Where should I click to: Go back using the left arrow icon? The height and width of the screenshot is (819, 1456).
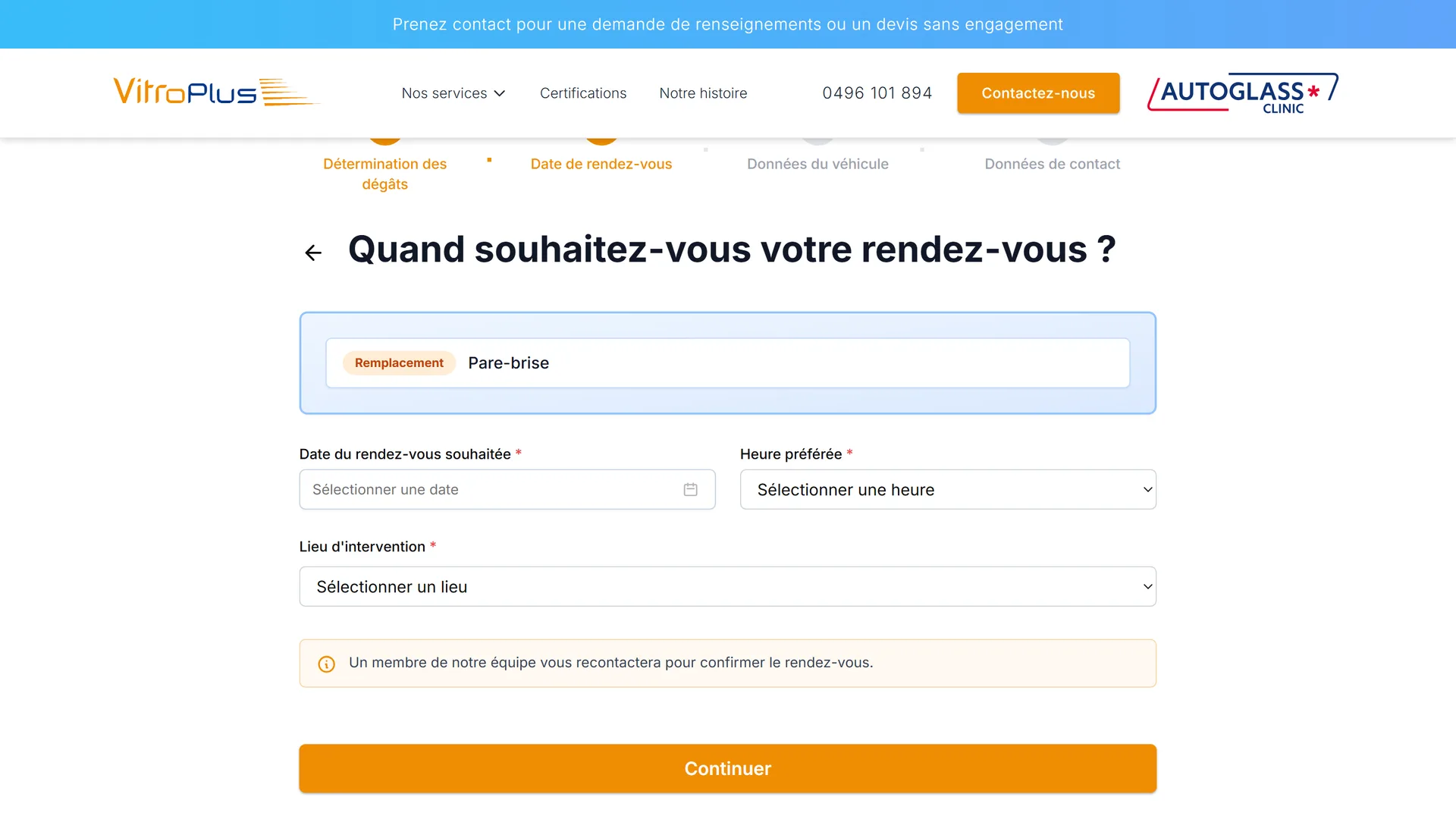click(x=313, y=253)
